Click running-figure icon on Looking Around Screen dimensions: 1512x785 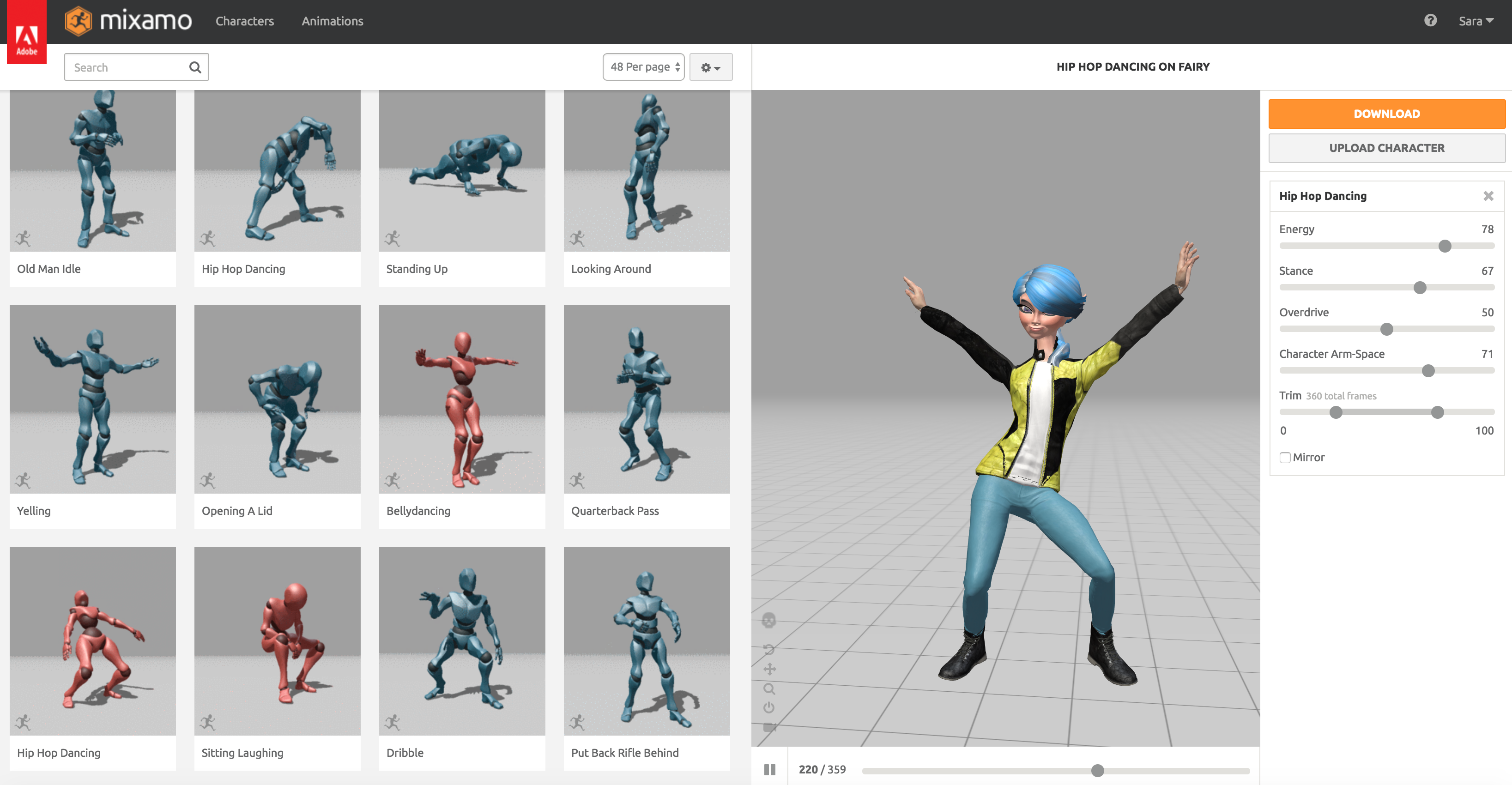(x=577, y=238)
